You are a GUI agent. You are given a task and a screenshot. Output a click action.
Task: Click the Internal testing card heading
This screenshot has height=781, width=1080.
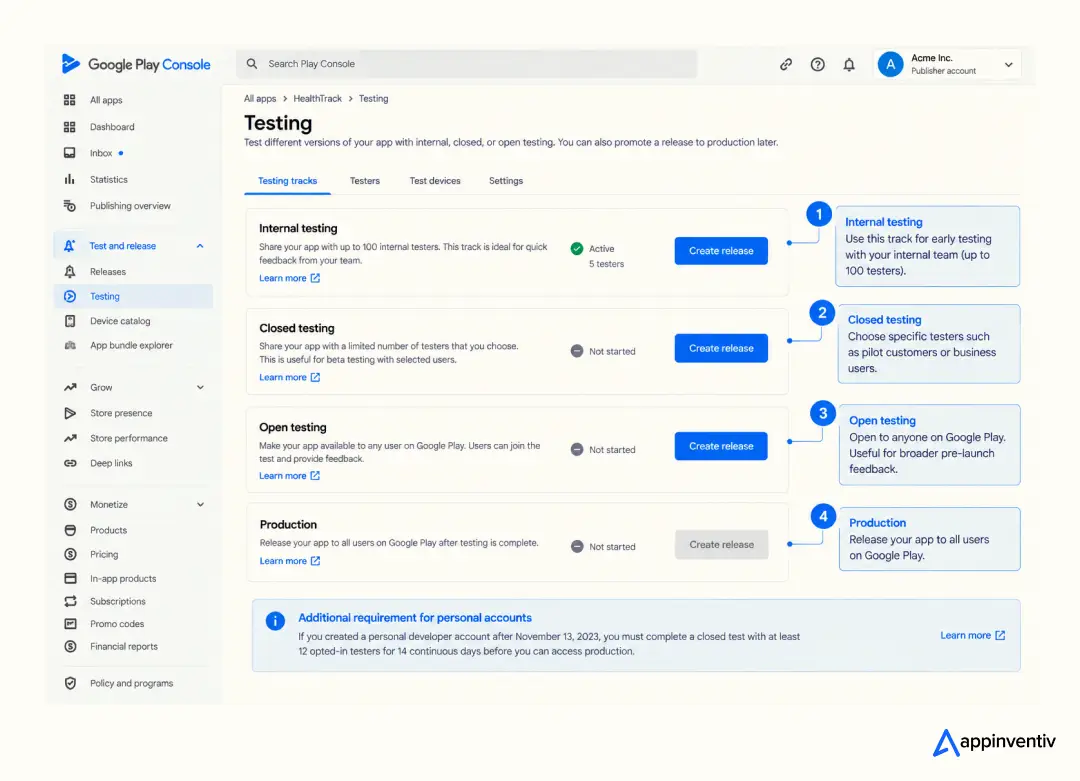298,228
